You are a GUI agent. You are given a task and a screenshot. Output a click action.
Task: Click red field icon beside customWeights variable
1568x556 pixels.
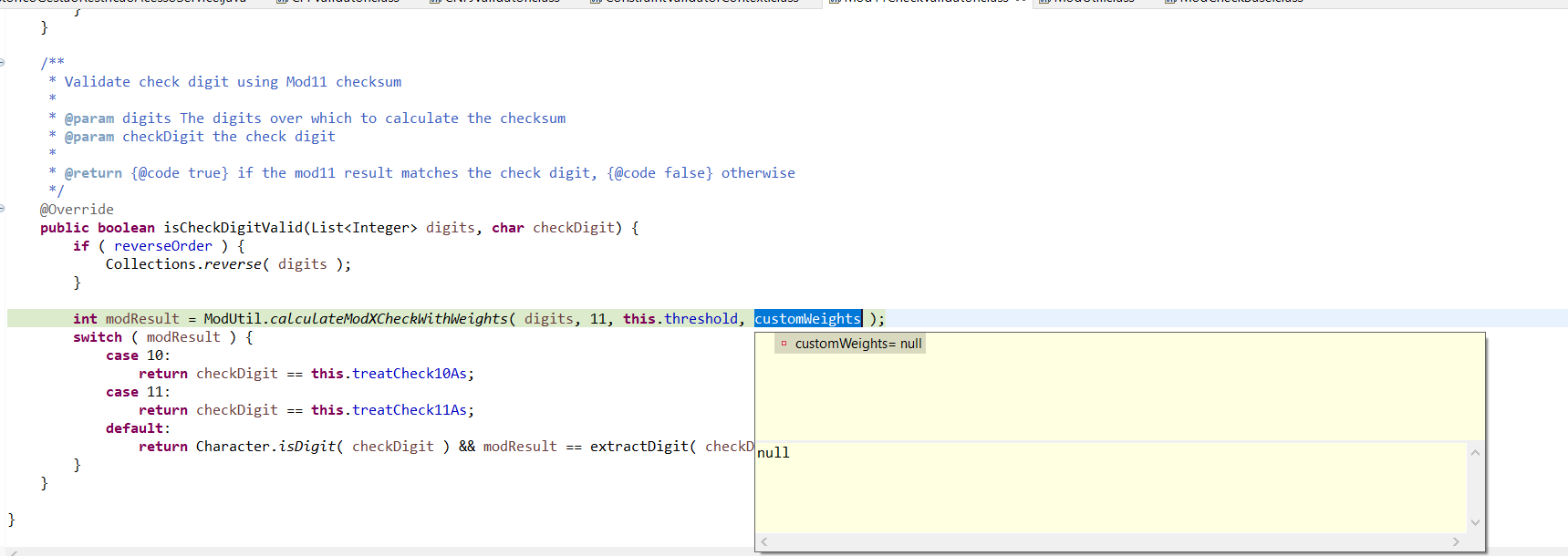coord(784,344)
